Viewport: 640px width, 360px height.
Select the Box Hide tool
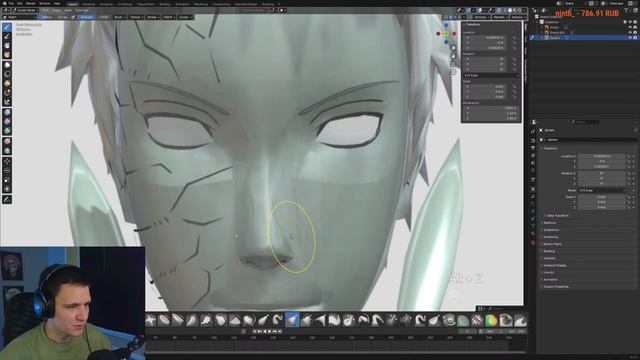[x=7, y=74]
